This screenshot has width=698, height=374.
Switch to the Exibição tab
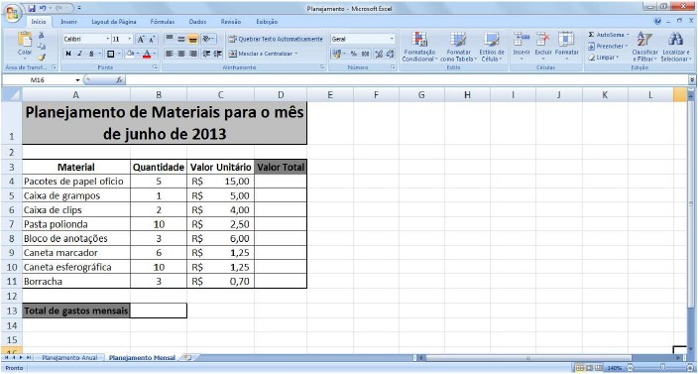(267, 21)
